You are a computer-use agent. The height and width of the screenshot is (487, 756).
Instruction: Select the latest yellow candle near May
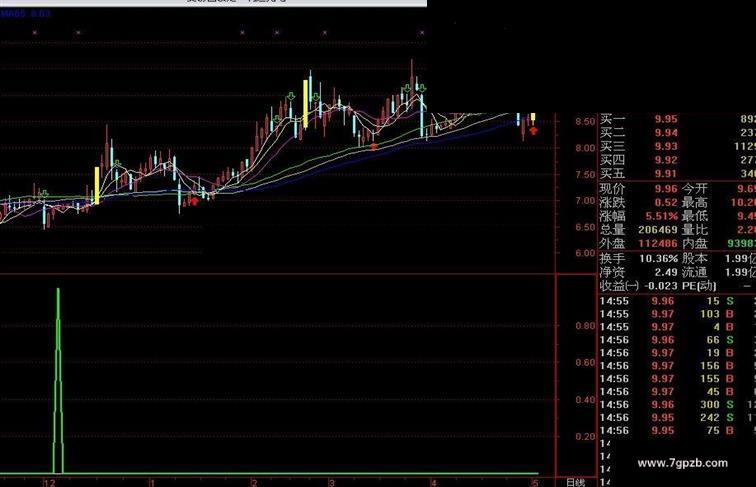[533, 117]
